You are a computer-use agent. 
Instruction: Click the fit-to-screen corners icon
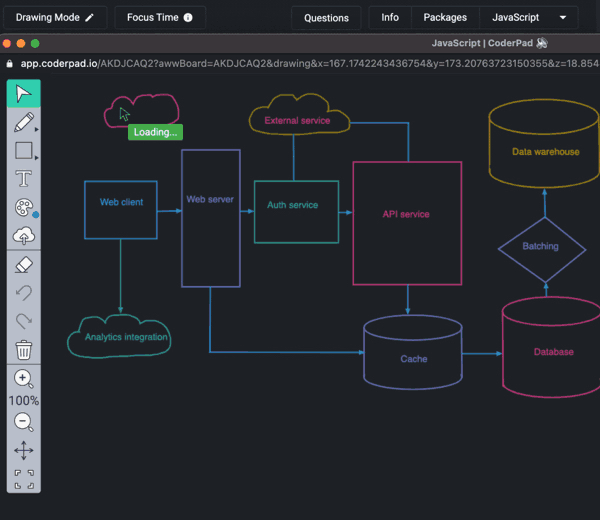(24, 478)
